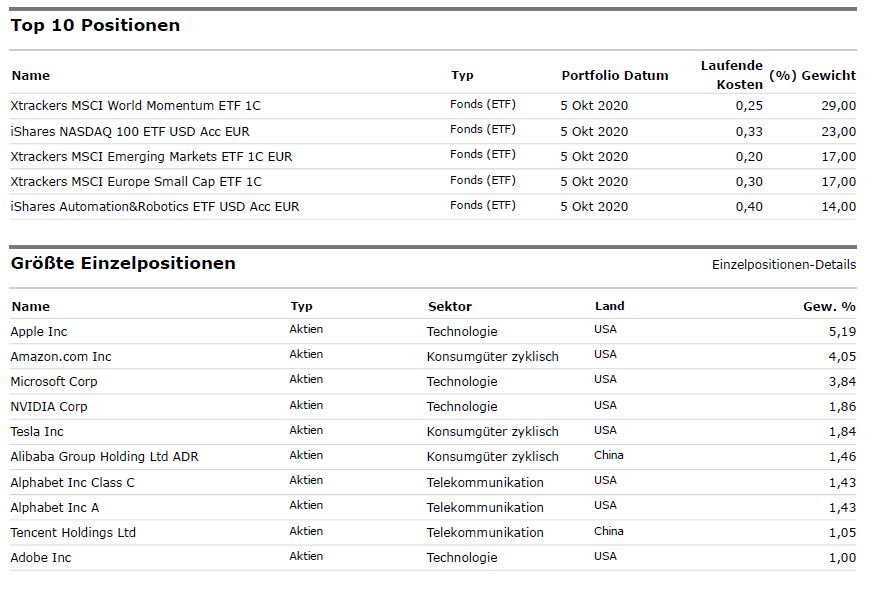Open the Apple Inc position
Viewport: 873px width, 592px height.
tap(39, 331)
